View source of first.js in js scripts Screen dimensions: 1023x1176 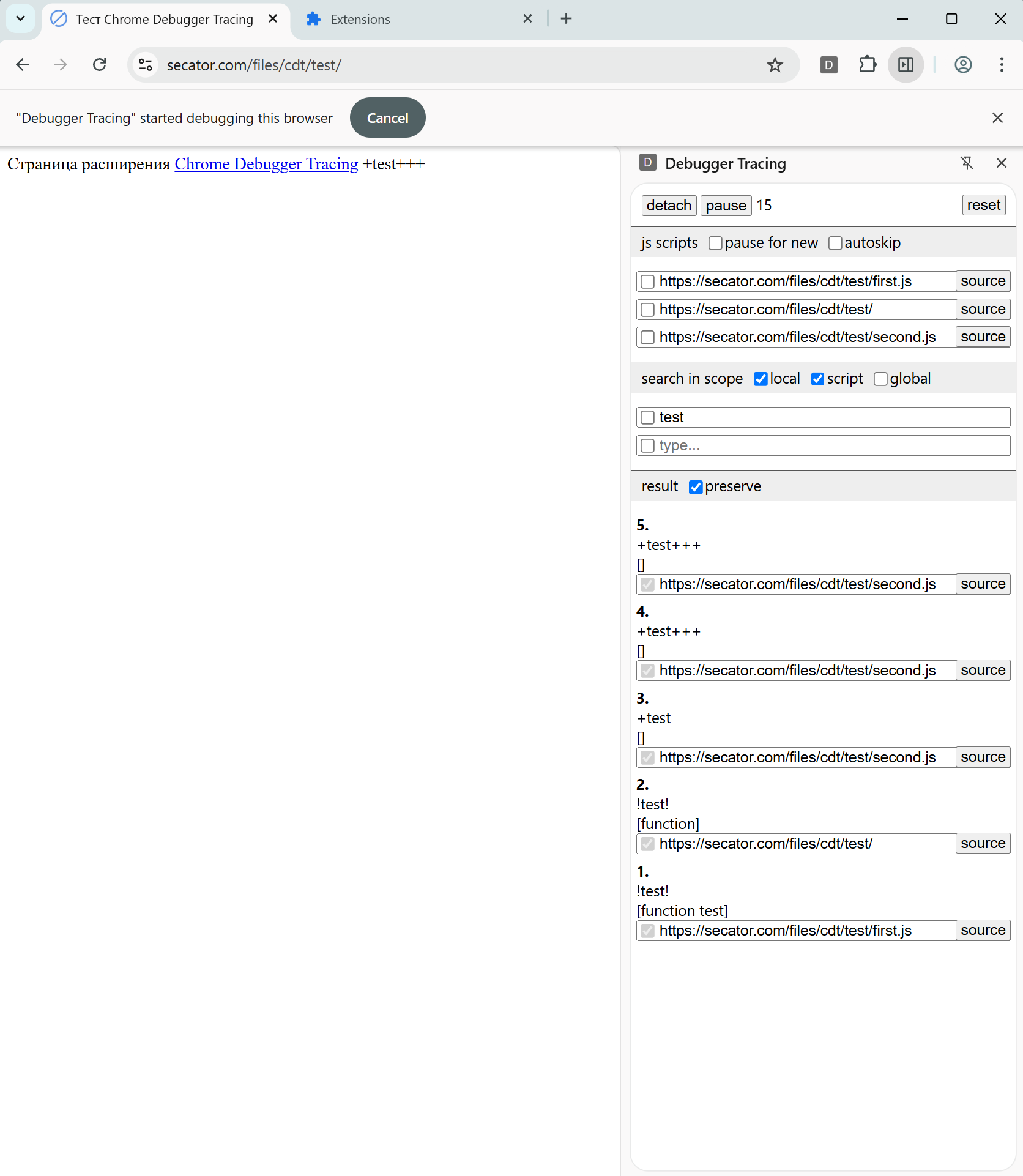(983, 281)
